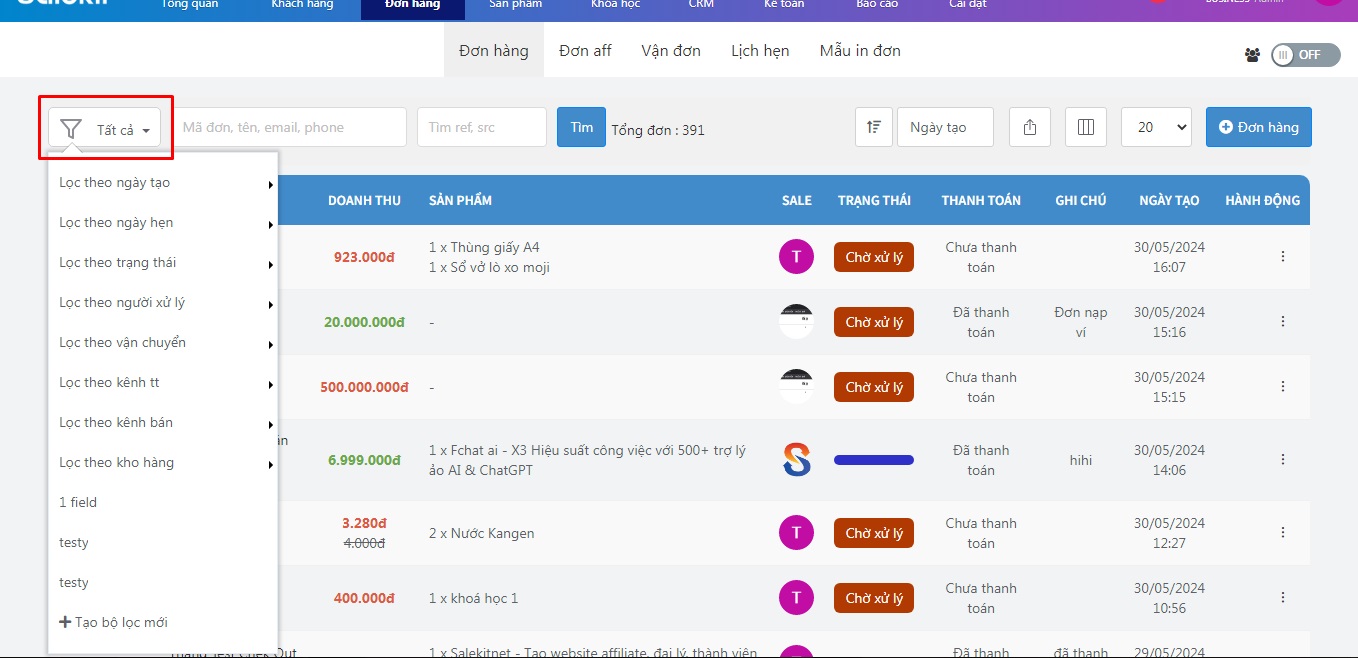Click the funnel filter icon
The image size is (1358, 658).
[71, 129]
